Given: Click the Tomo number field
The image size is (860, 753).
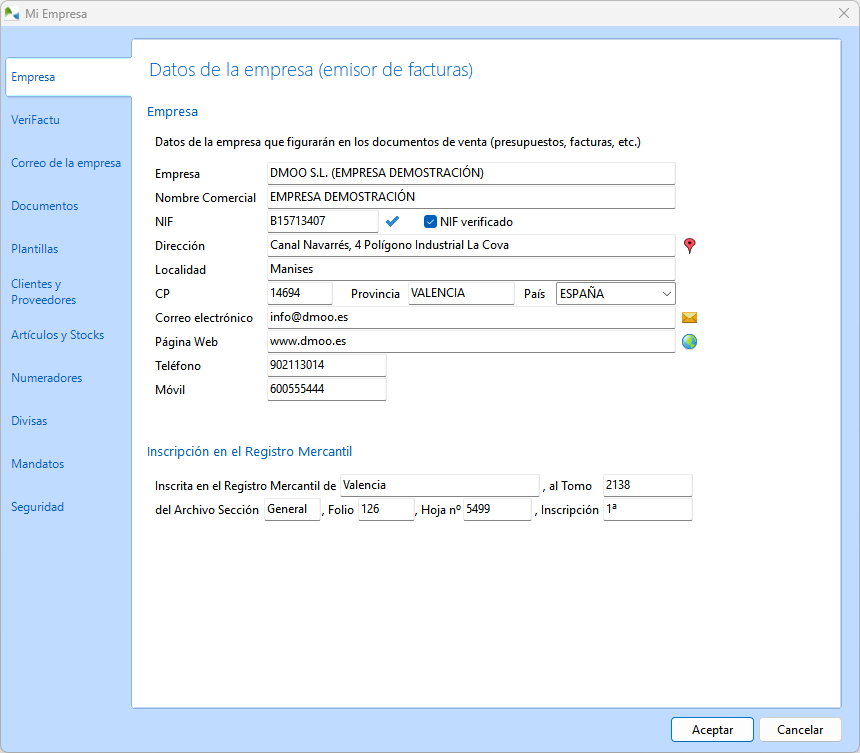Looking at the screenshot, I should click(647, 485).
